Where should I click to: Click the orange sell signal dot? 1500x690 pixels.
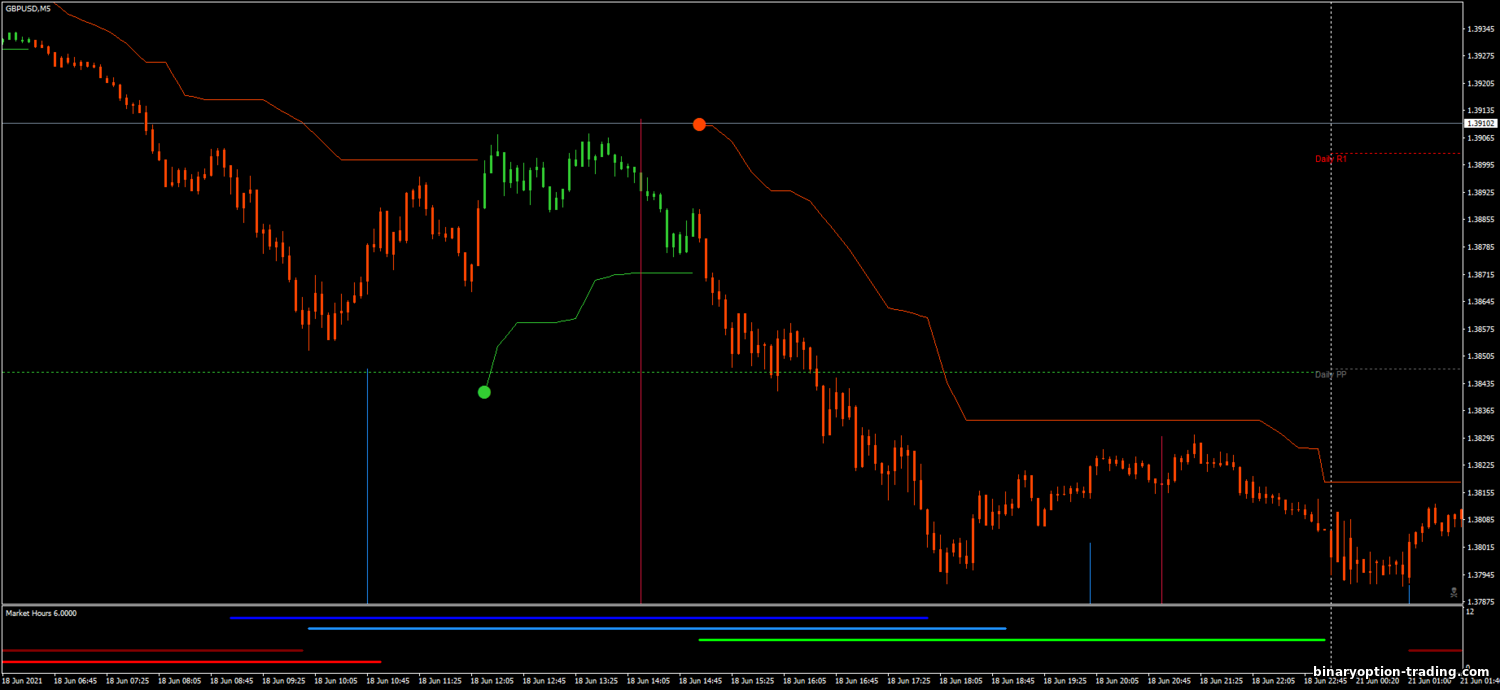[699, 124]
